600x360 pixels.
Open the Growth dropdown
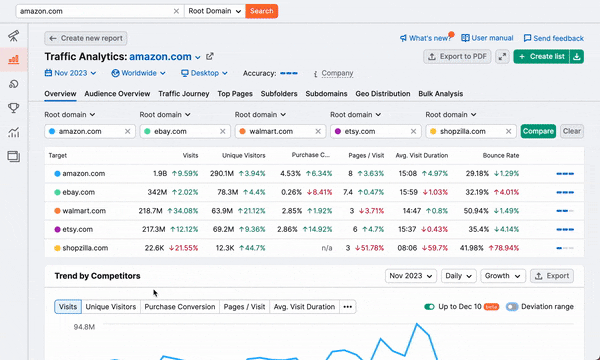(502, 276)
